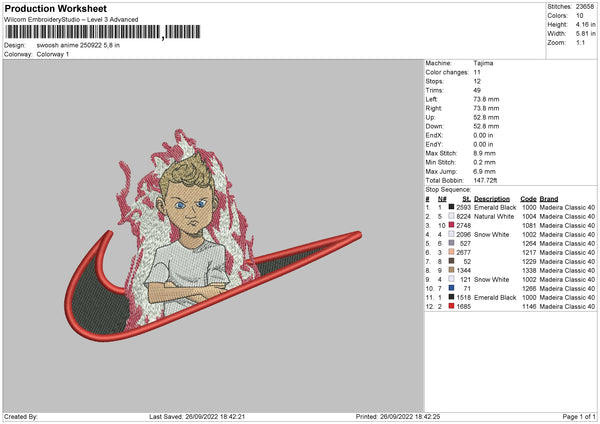Select 'Natural White' description in row 2
Screen dimensions: 600x424
494,216
